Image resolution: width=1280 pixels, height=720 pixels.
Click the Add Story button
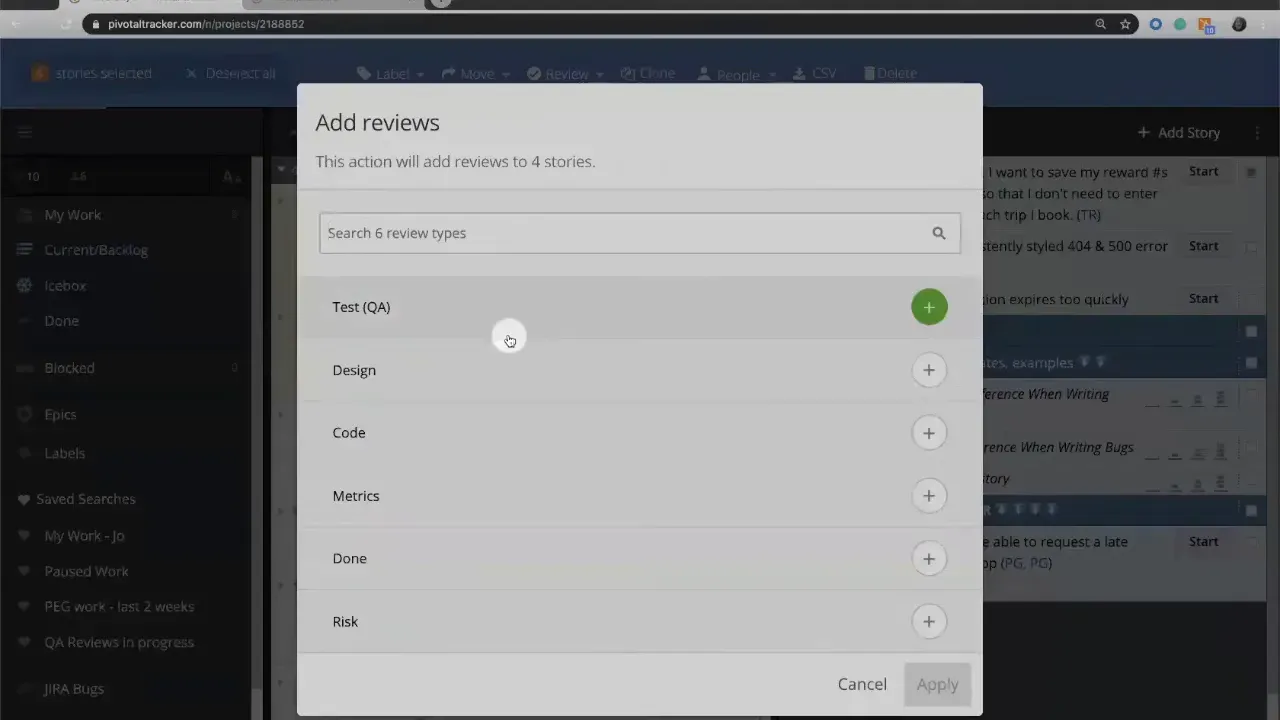tap(1179, 132)
